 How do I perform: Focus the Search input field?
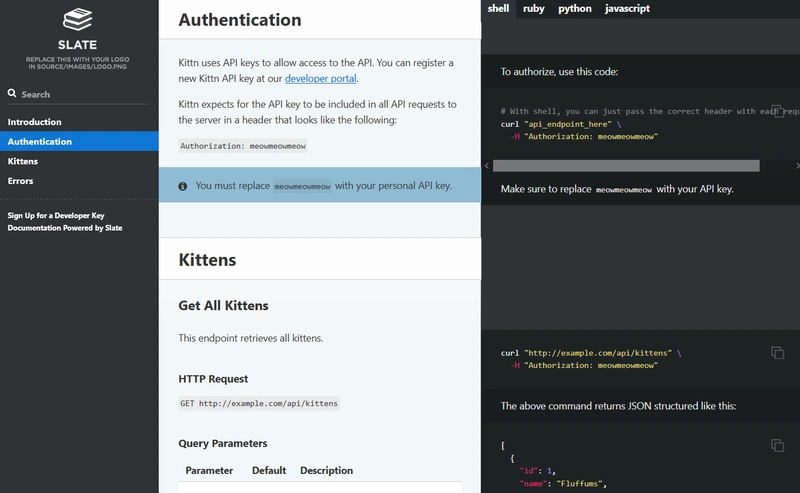pos(85,94)
